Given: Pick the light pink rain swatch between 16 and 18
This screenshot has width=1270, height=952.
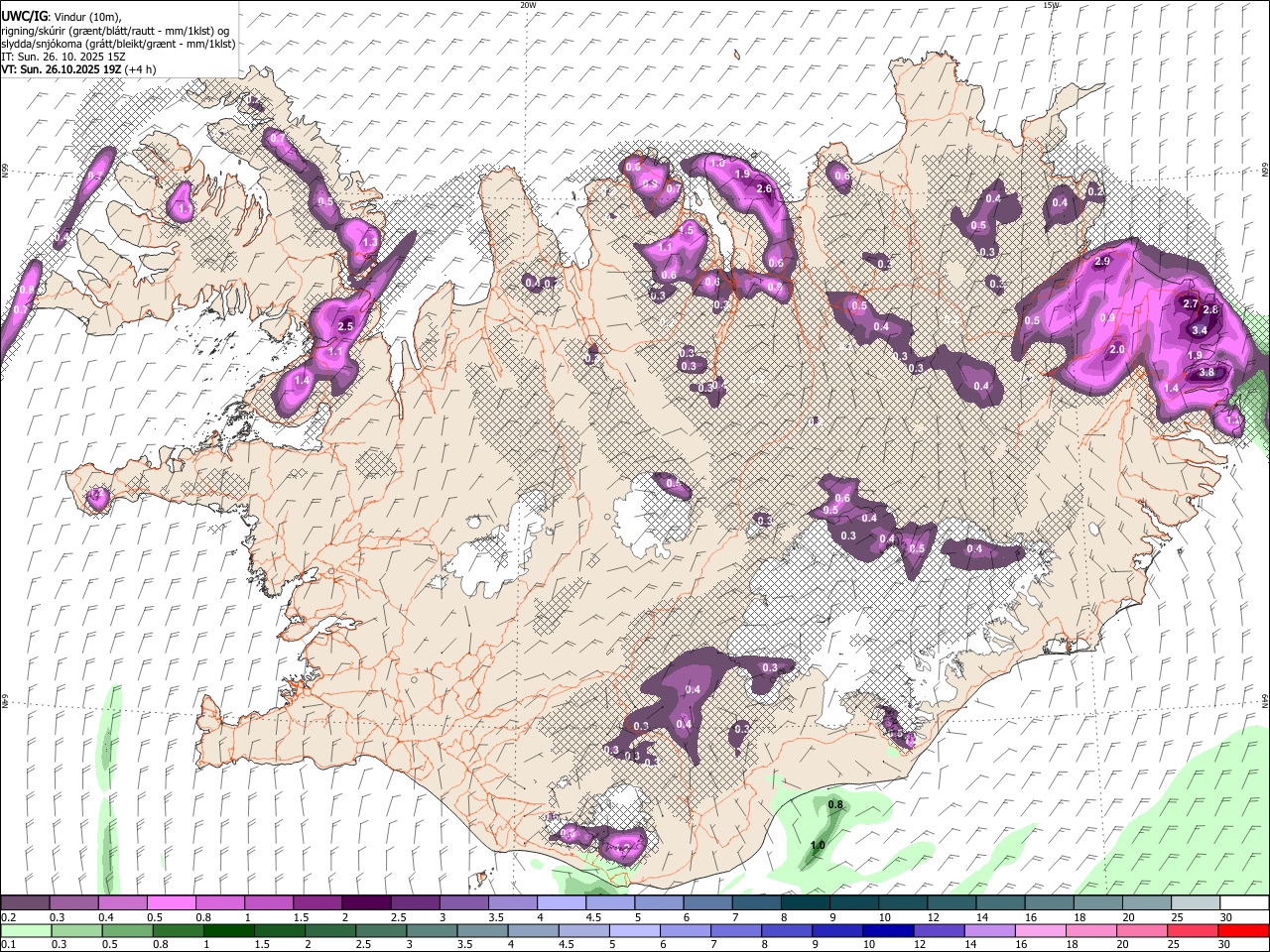Looking at the screenshot, I should point(1042,931).
